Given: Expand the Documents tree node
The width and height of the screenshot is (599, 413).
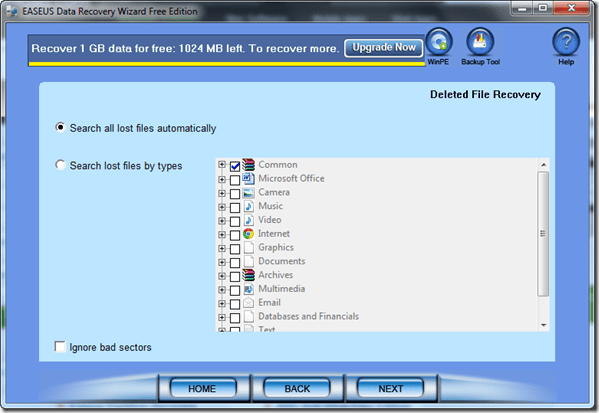Looking at the screenshot, I should pos(222,262).
